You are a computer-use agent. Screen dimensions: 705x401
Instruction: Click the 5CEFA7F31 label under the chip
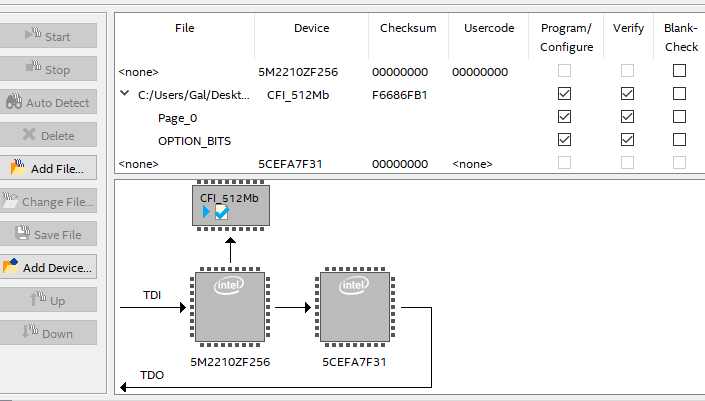354,362
